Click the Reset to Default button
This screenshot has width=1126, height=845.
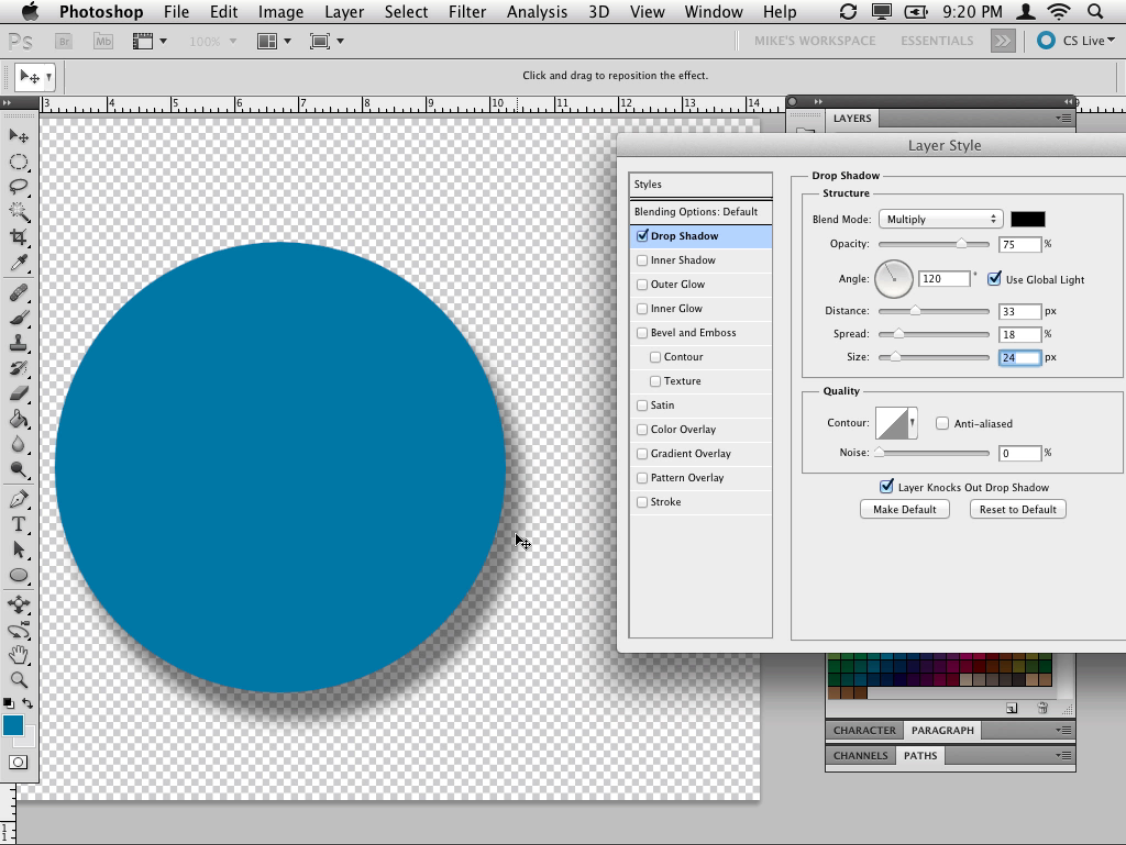[x=1018, y=509]
